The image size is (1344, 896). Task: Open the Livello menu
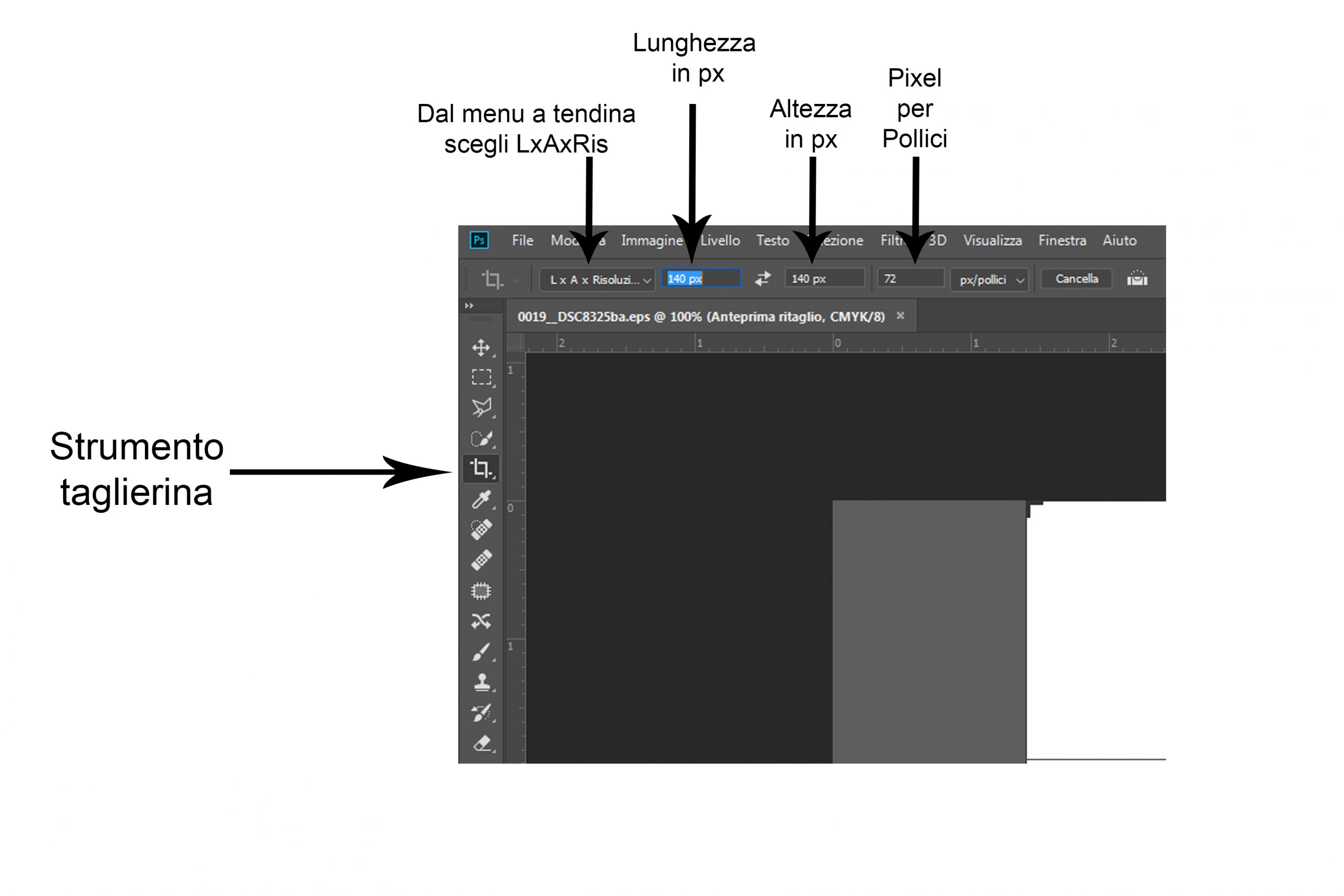(x=720, y=240)
